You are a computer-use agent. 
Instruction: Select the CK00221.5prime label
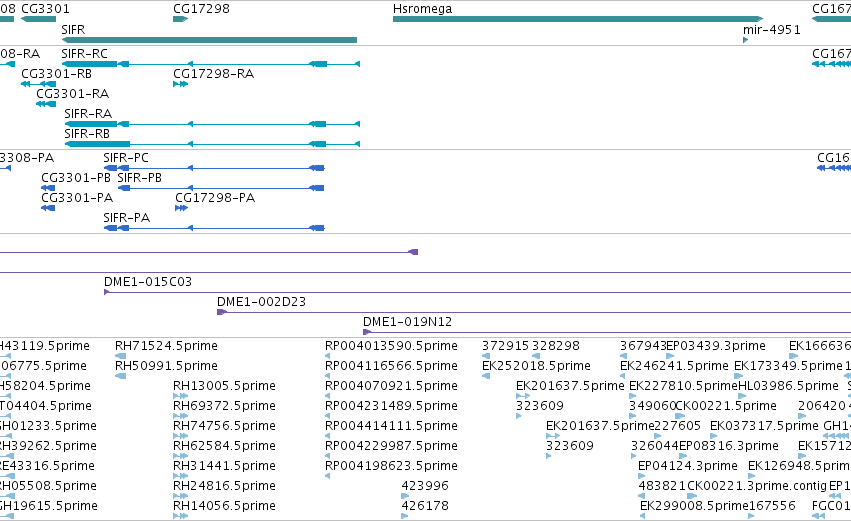click(x=726, y=406)
